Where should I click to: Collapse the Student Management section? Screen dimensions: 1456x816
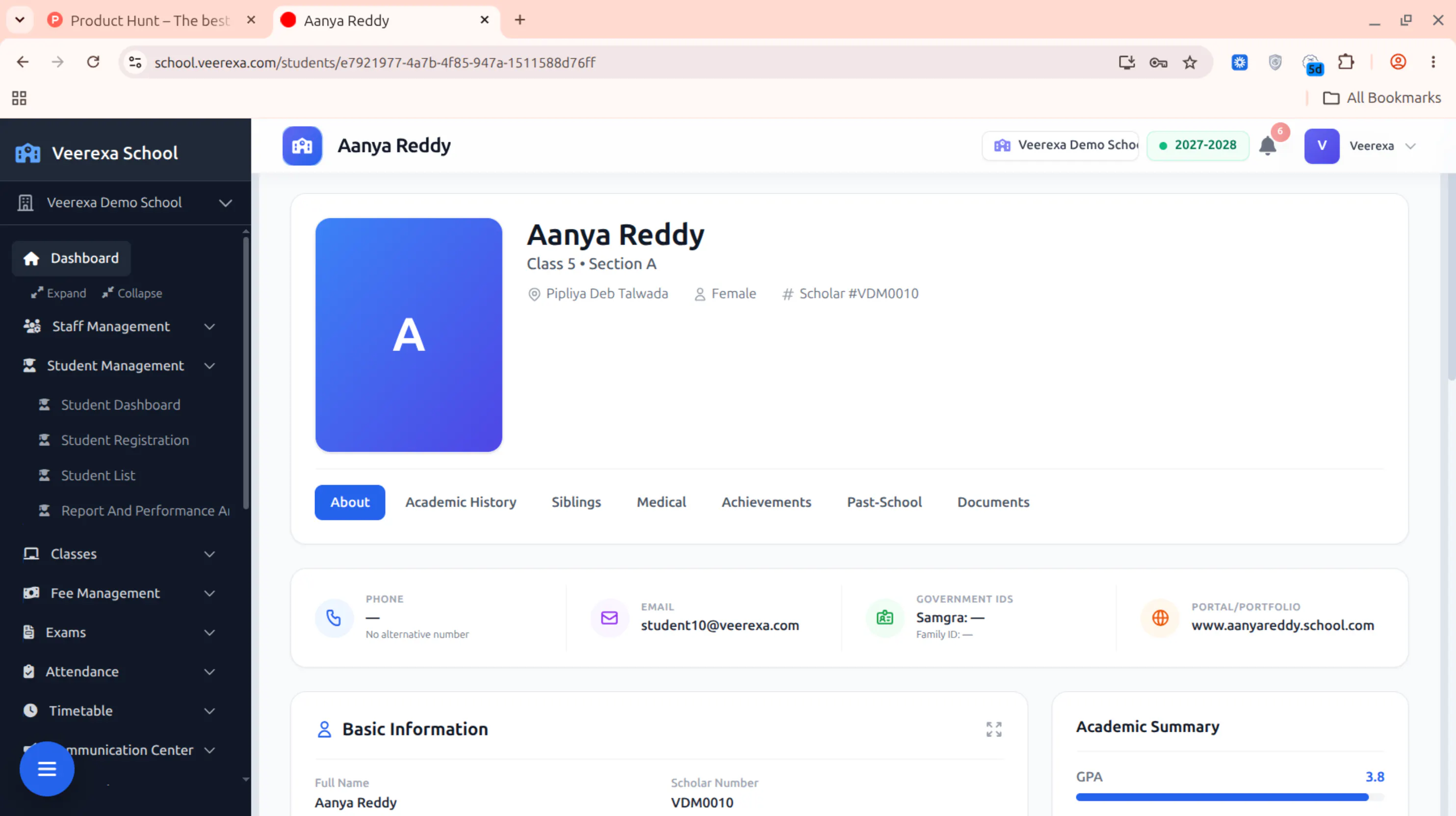(x=209, y=366)
